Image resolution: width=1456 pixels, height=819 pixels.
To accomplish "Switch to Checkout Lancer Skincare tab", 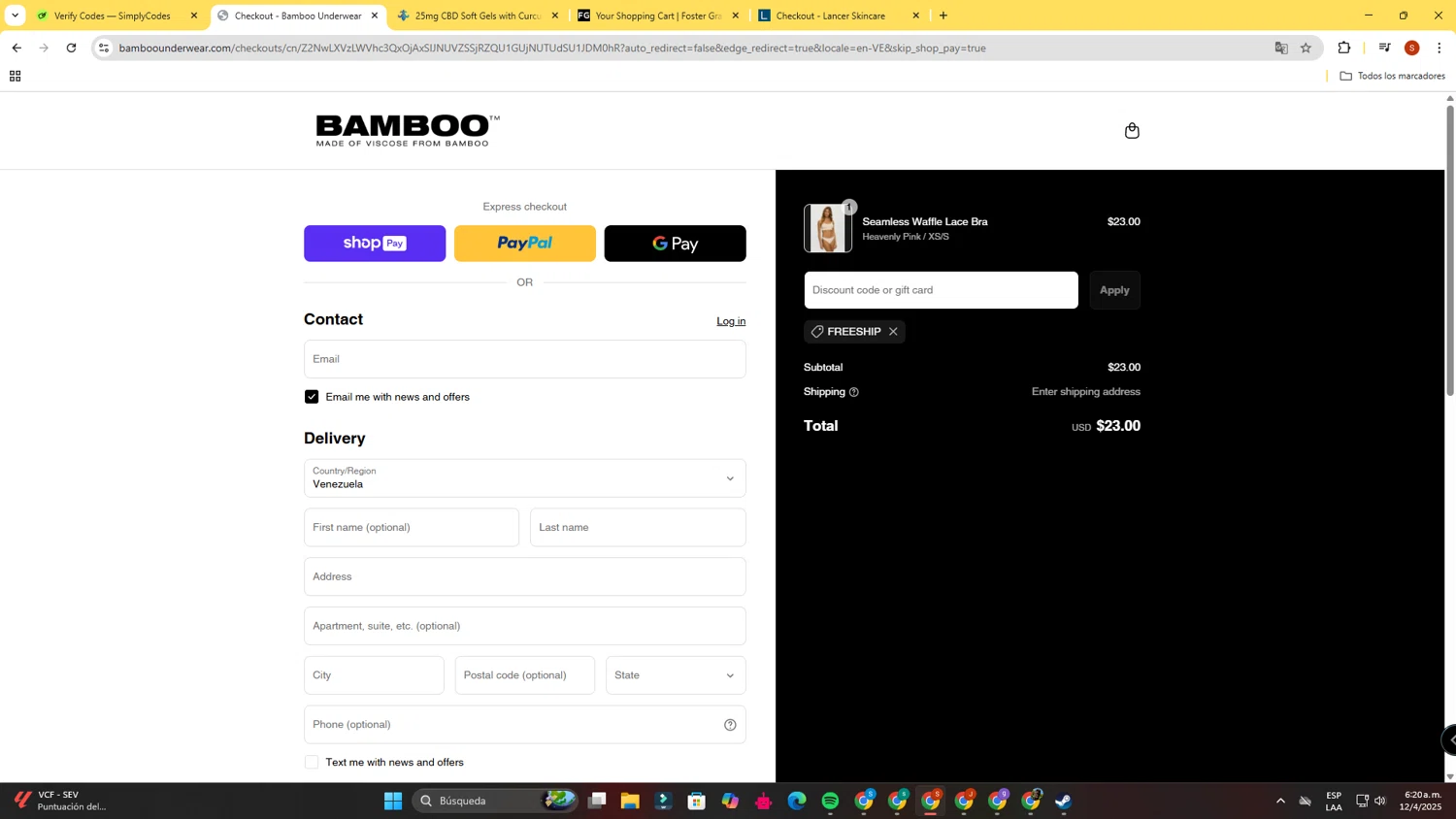I will [839, 16].
